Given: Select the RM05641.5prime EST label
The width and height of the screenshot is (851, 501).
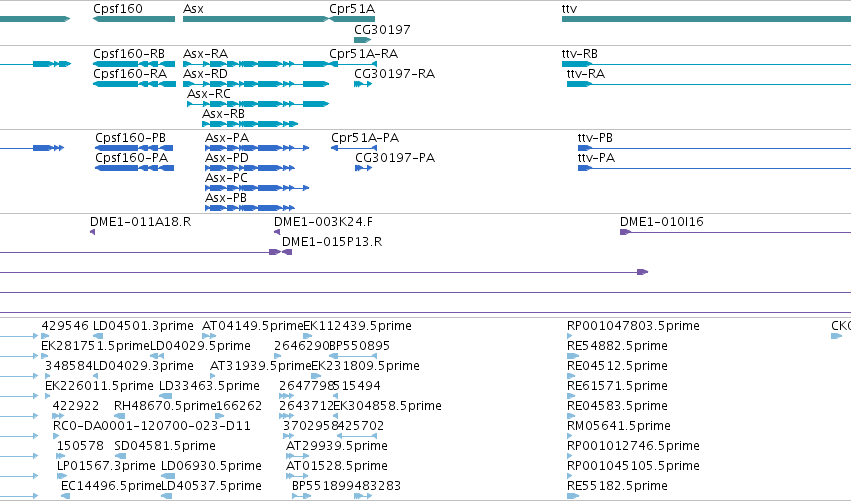Looking at the screenshot, I should pyautogui.click(x=619, y=426).
